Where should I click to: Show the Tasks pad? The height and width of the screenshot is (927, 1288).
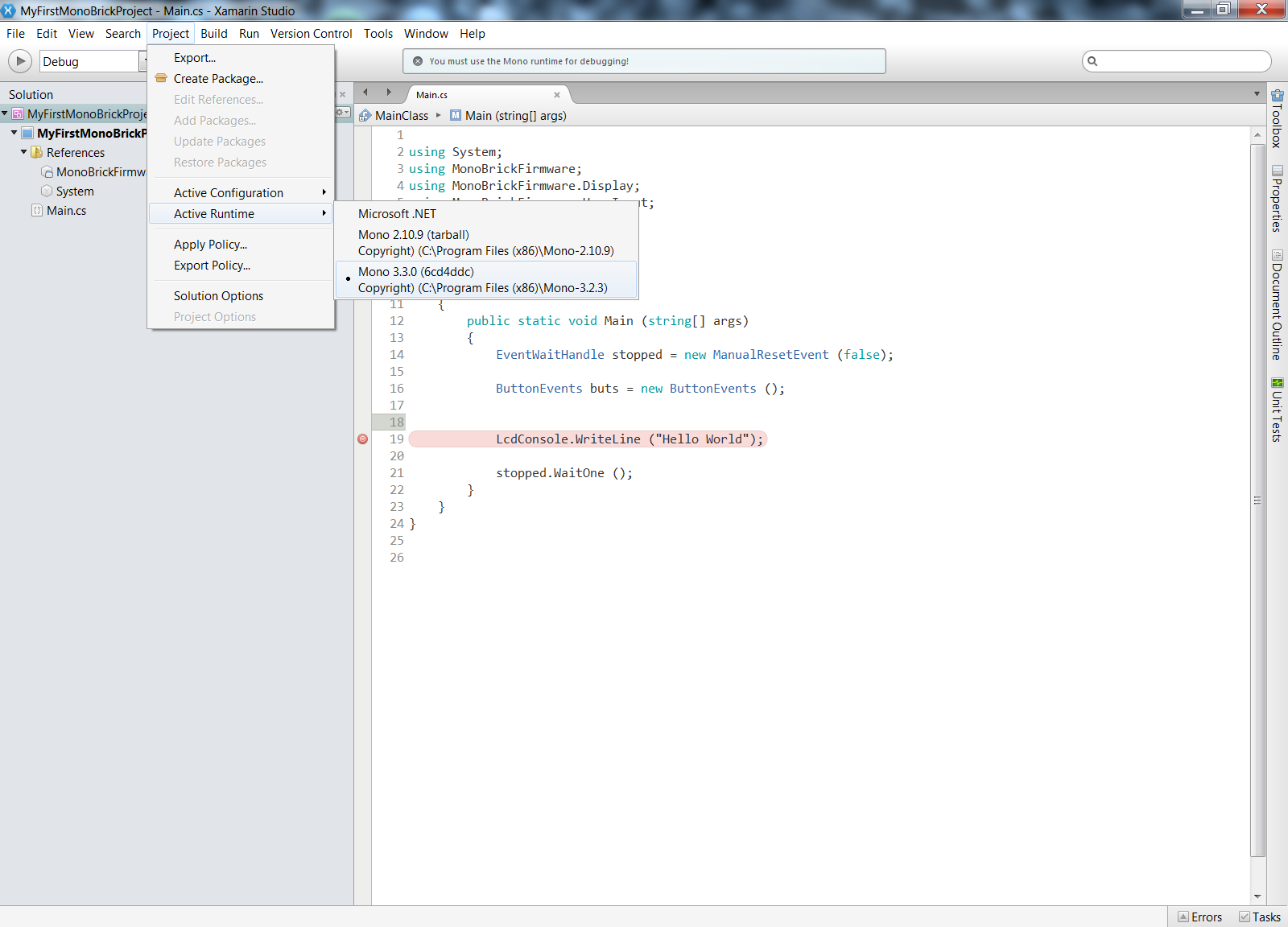pos(1260,917)
